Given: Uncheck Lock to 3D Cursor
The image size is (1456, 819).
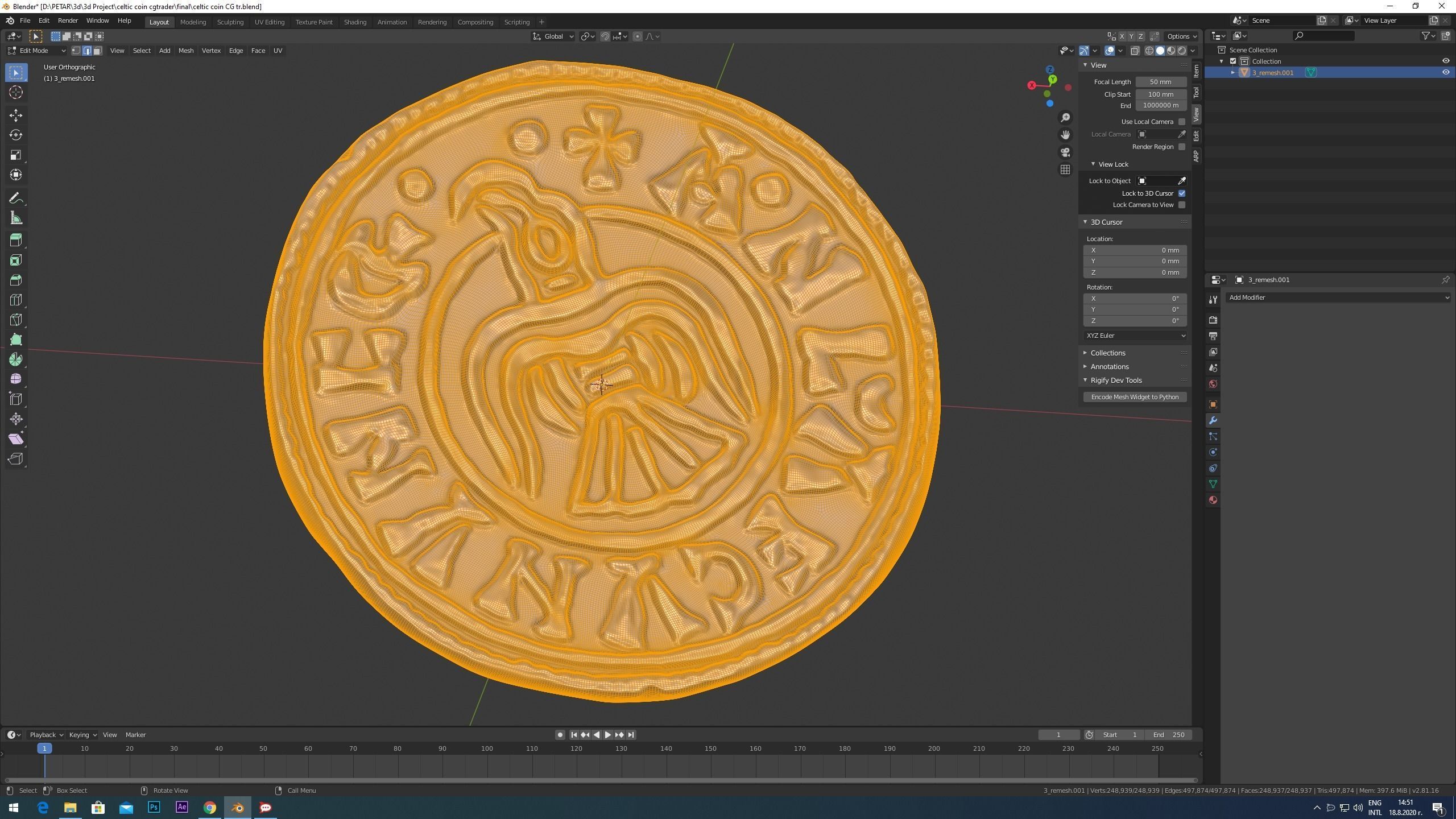Looking at the screenshot, I should [x=1182, y=193].
